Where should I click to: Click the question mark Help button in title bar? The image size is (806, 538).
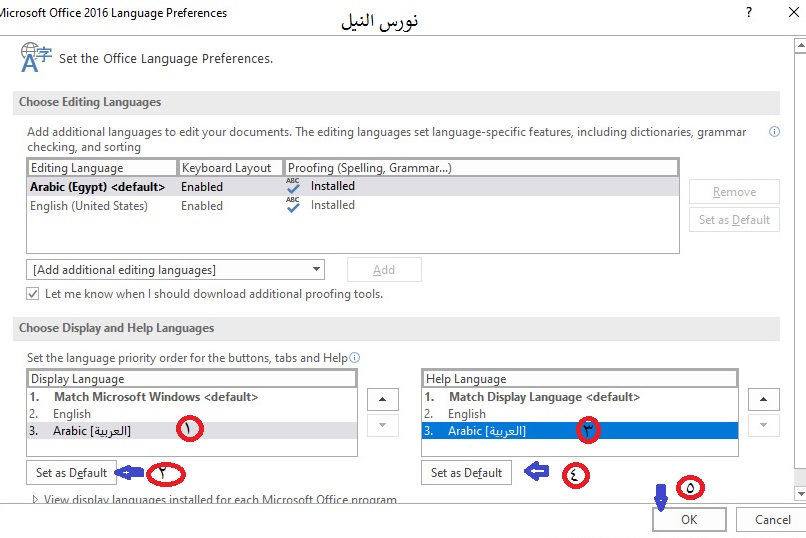747,13
